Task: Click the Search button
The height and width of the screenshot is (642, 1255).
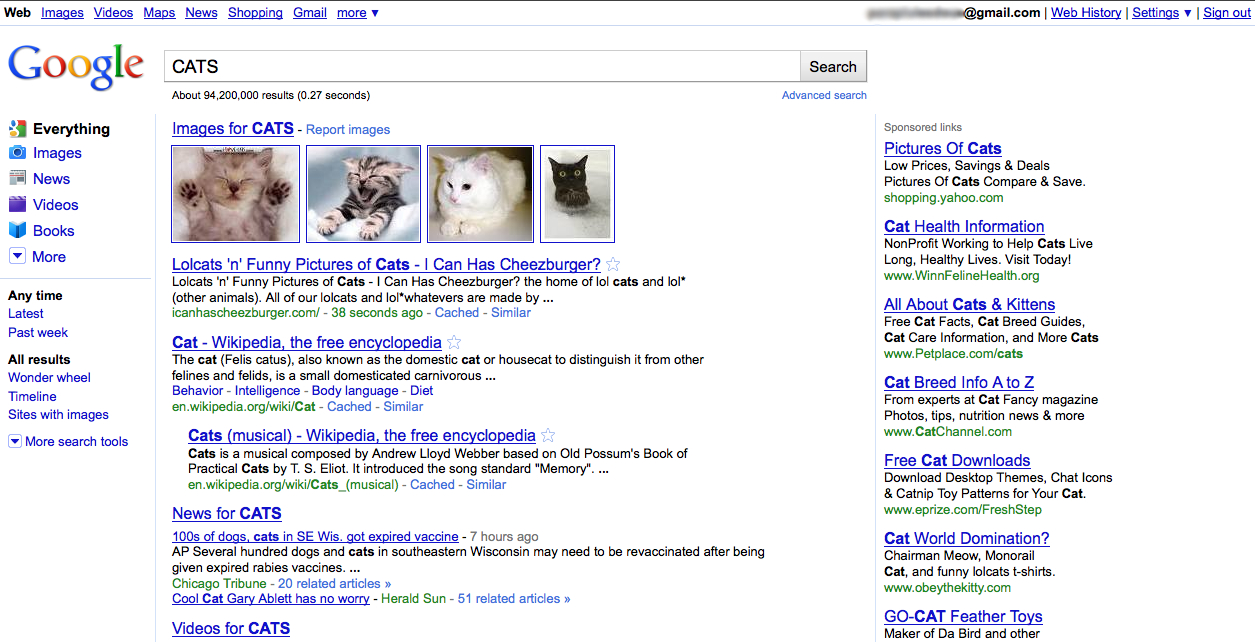Action: (833, 67)
